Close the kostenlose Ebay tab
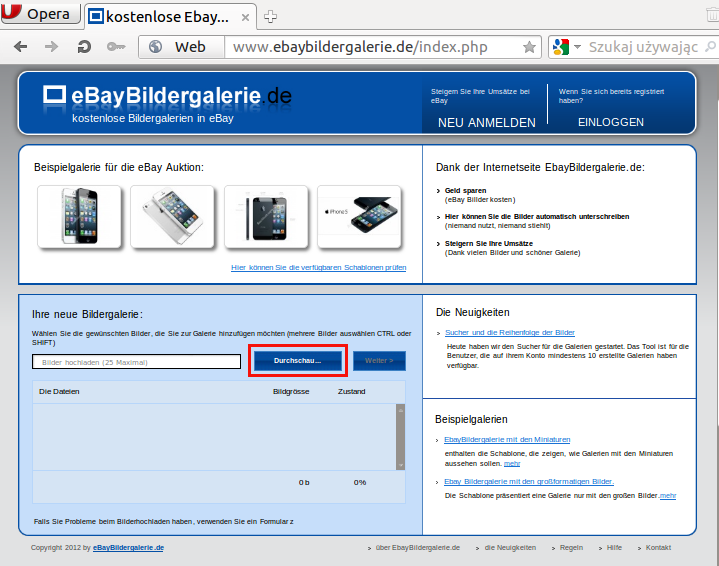Image resolution: width=719 pixels, height=566 pixels. click(x=245, y=17)
